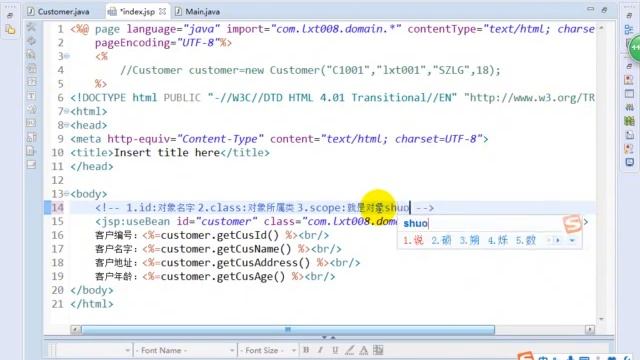This screenshot has width=640, height=360.
Task: Choose candidate 2 '硕' in the IME popup
Action: 441,240
